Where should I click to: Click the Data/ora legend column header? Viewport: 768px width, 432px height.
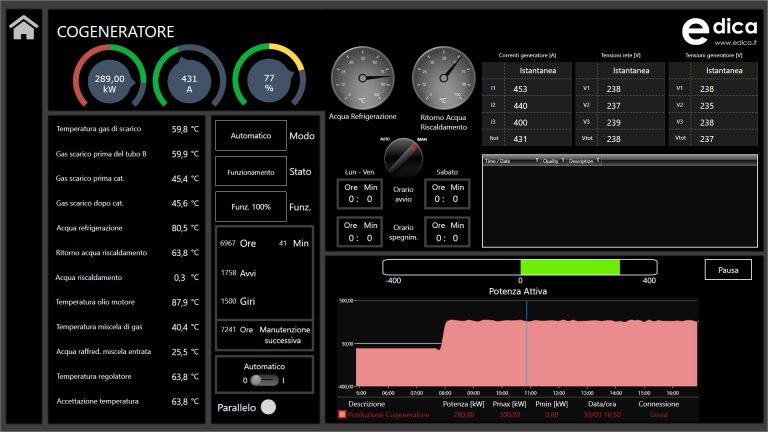click(x=602, y=404)
